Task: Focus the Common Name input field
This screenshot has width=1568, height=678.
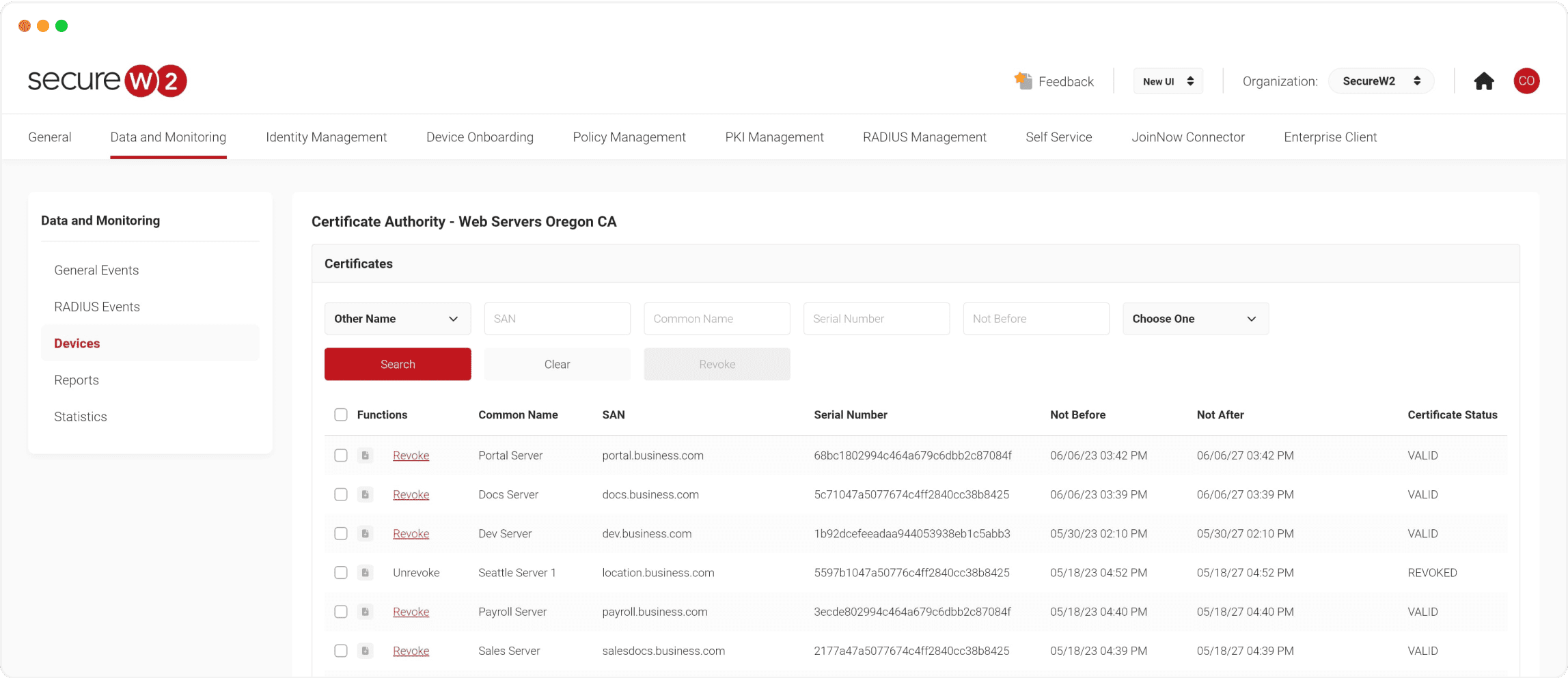Action: point(717,319)
